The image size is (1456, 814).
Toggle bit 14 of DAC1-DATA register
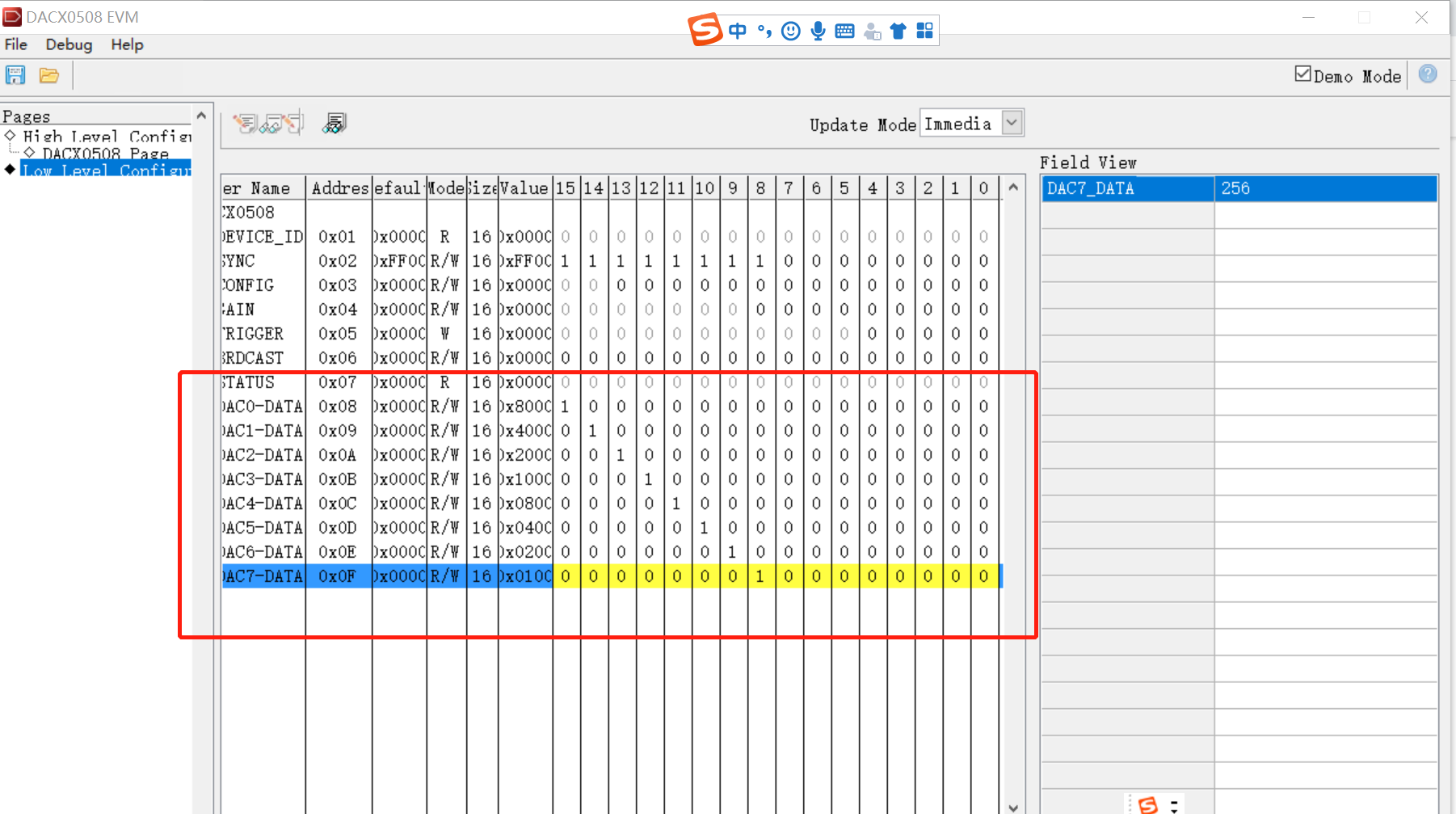(593, 431)
